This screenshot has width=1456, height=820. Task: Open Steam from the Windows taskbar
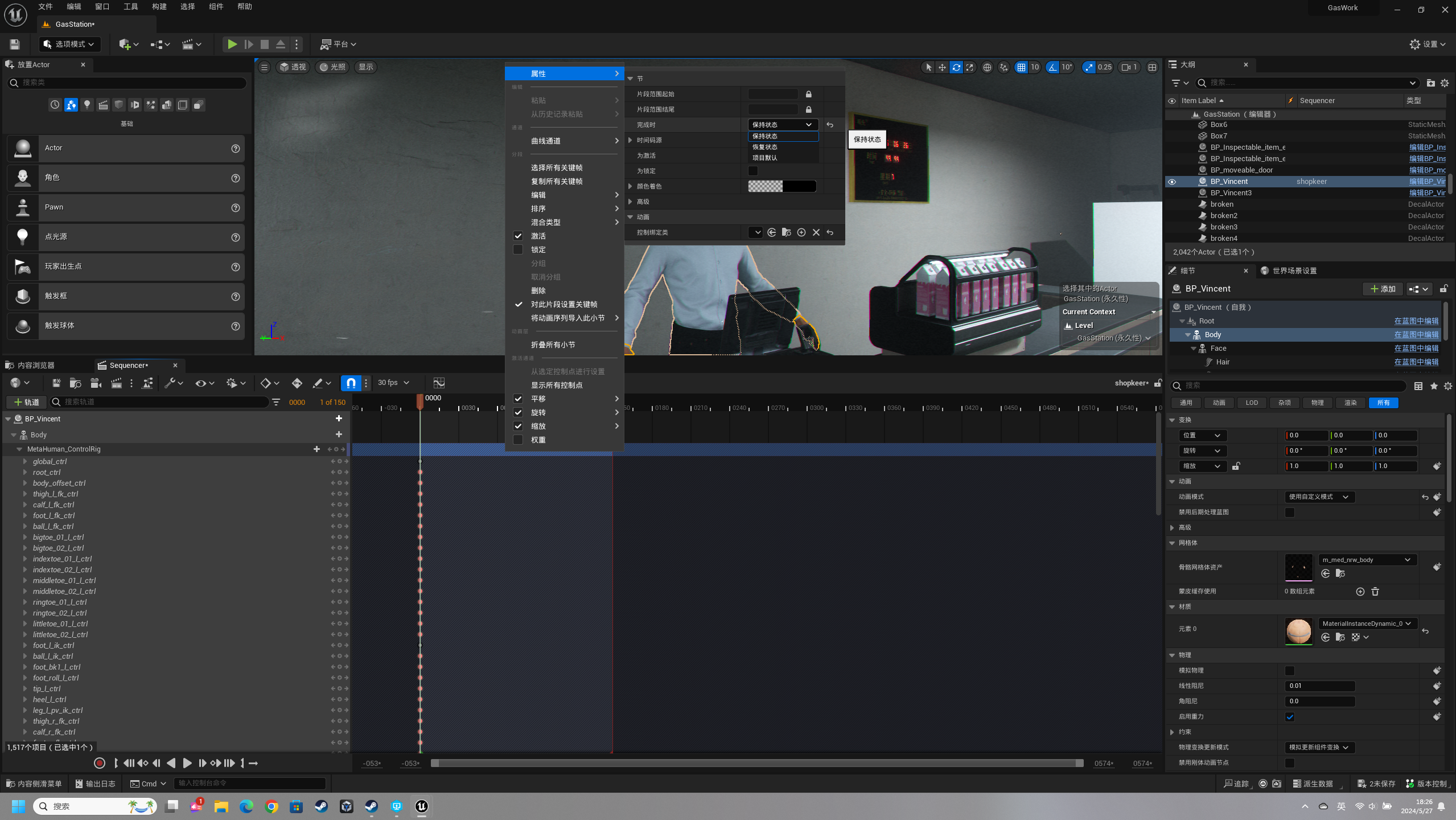tap(322, 806)
